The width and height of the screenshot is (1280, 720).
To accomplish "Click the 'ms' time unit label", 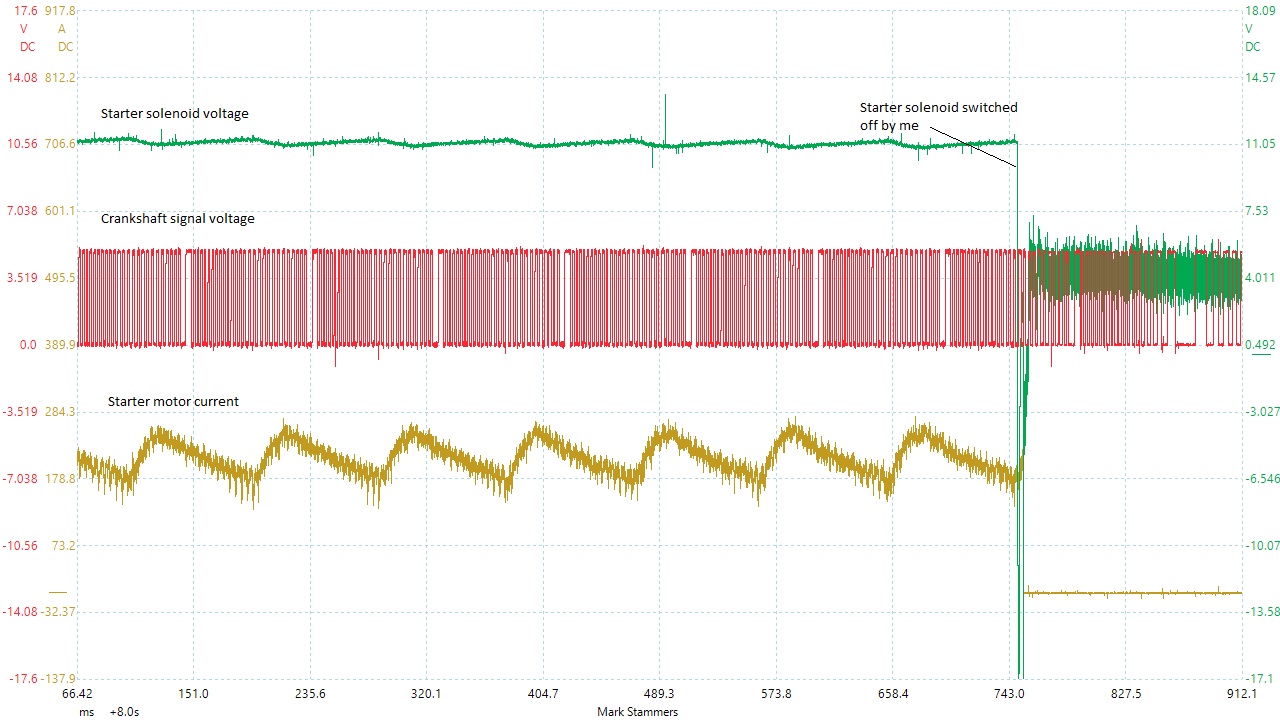I will [x=87, y=712].
